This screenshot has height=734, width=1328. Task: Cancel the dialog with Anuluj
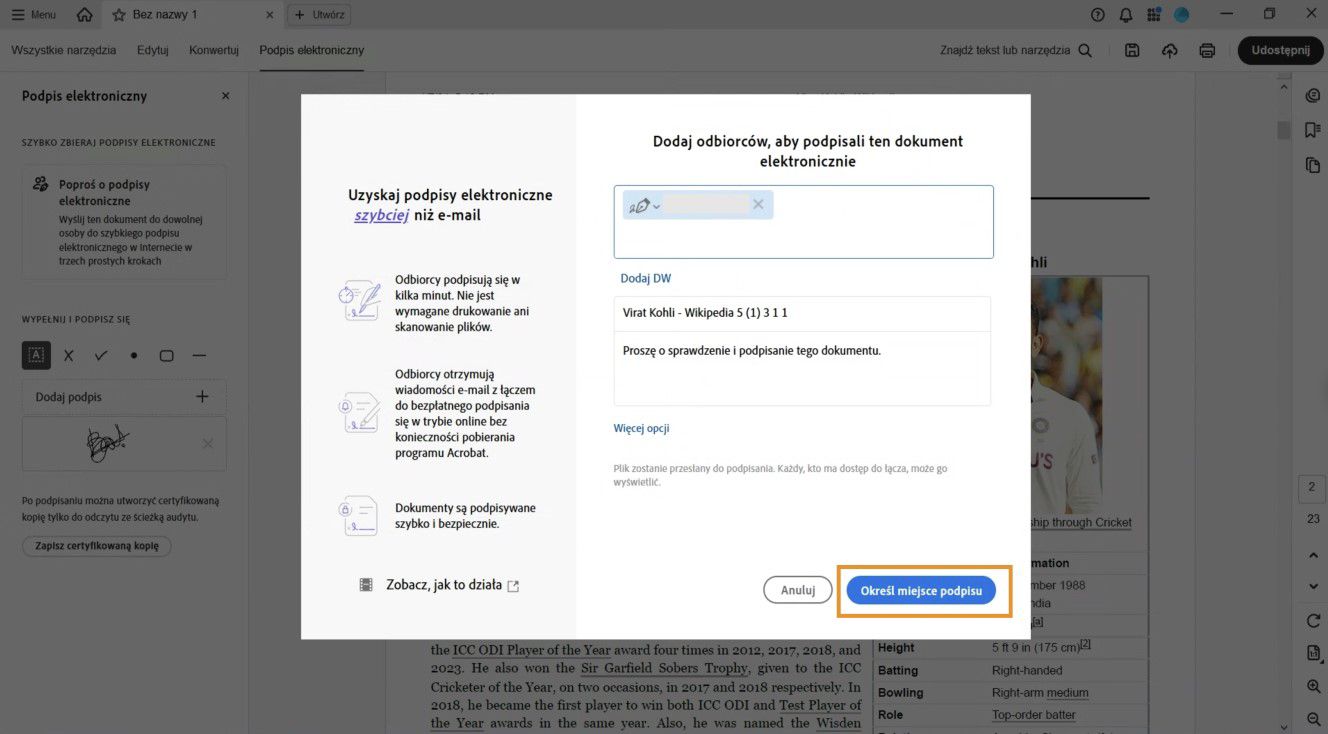(x=798, y=590)
